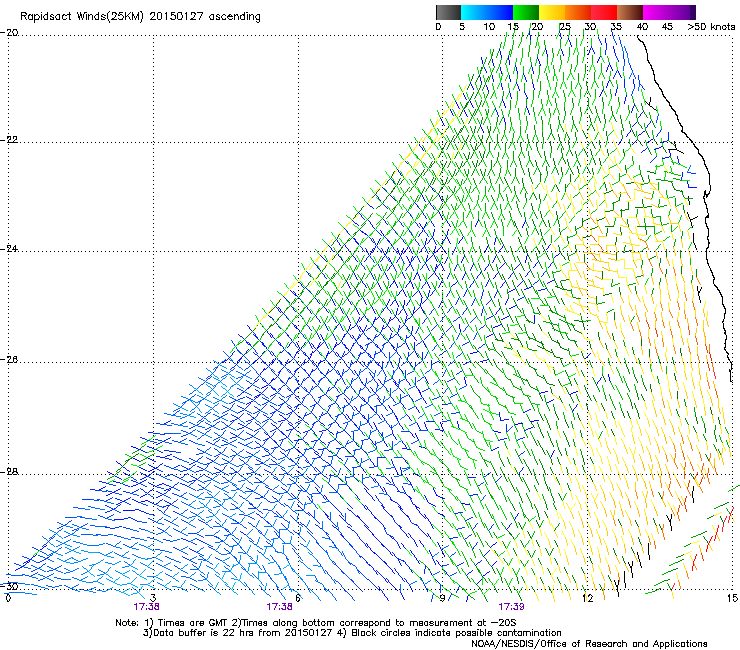Click the '9' longitude axis label
Viewport: 740px width, 650px height.
coord(442,598)
